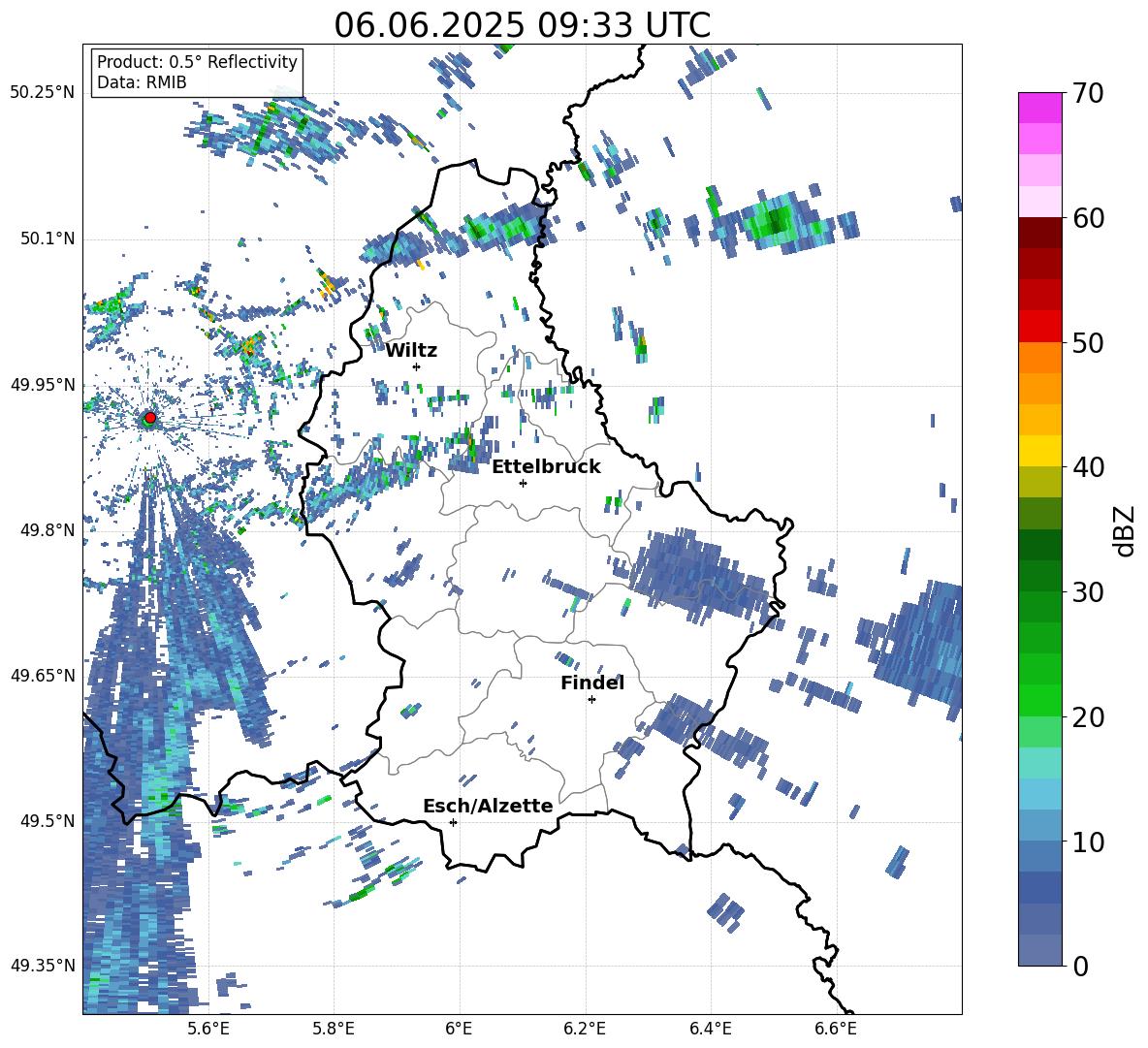This screenshot has width=1148, height=1048.
Task: Click the 6.2°E longitude label
Action: pos(585,1029)
